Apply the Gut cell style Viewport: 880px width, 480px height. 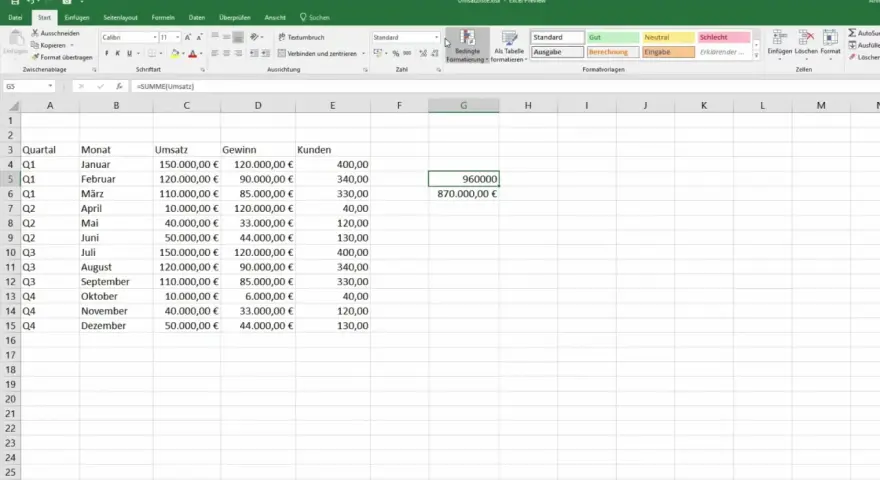612,37
